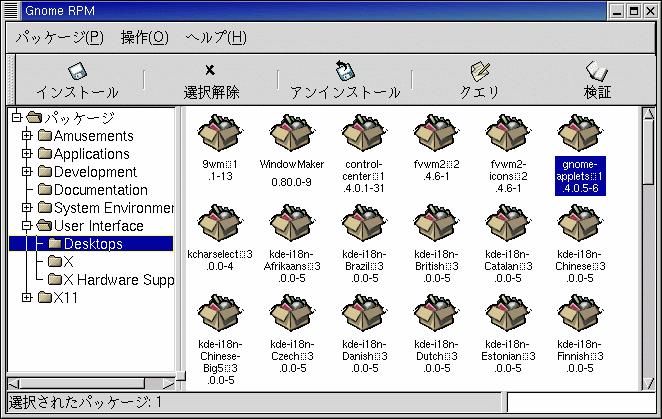Click the Verify (検証) toolbar icon
The height and width of the screenshot is (419, 662).
coord(597,71)
